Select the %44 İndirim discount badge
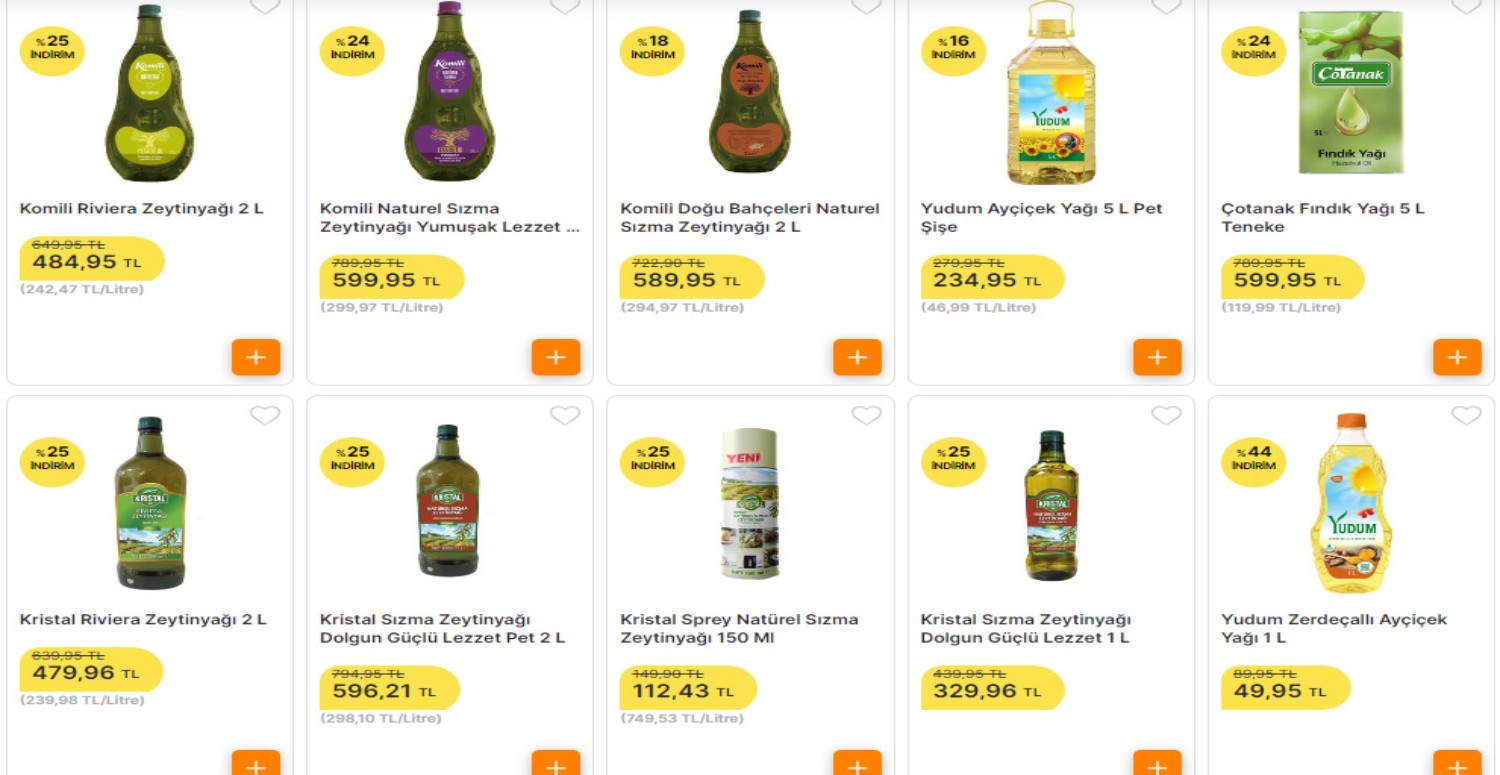Screen dimensions: 1500x775 (1253, 460)
